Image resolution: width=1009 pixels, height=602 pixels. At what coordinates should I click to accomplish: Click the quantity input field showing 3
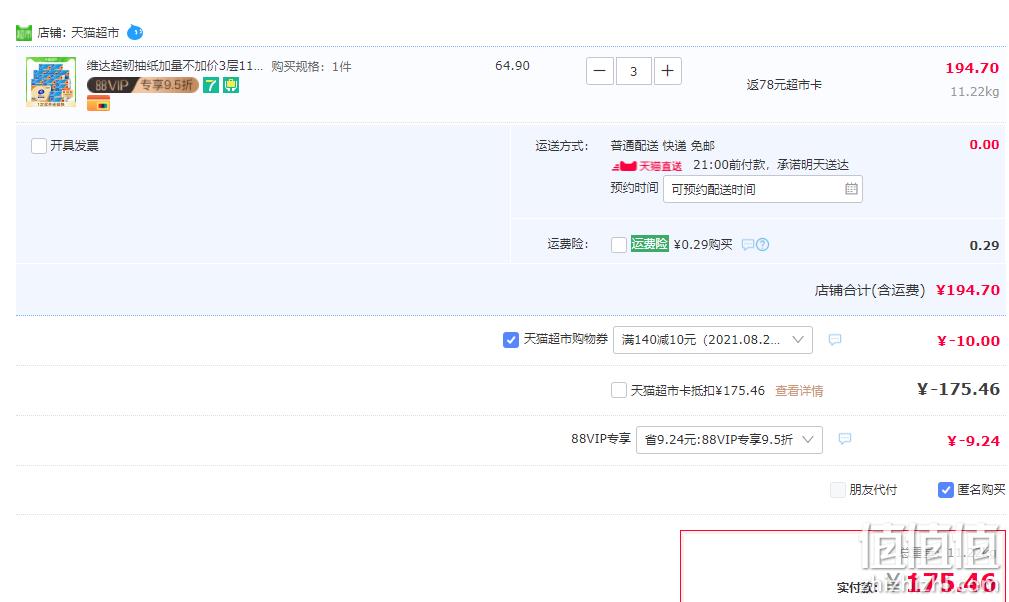pyautogui.click(x=633, y=71)
